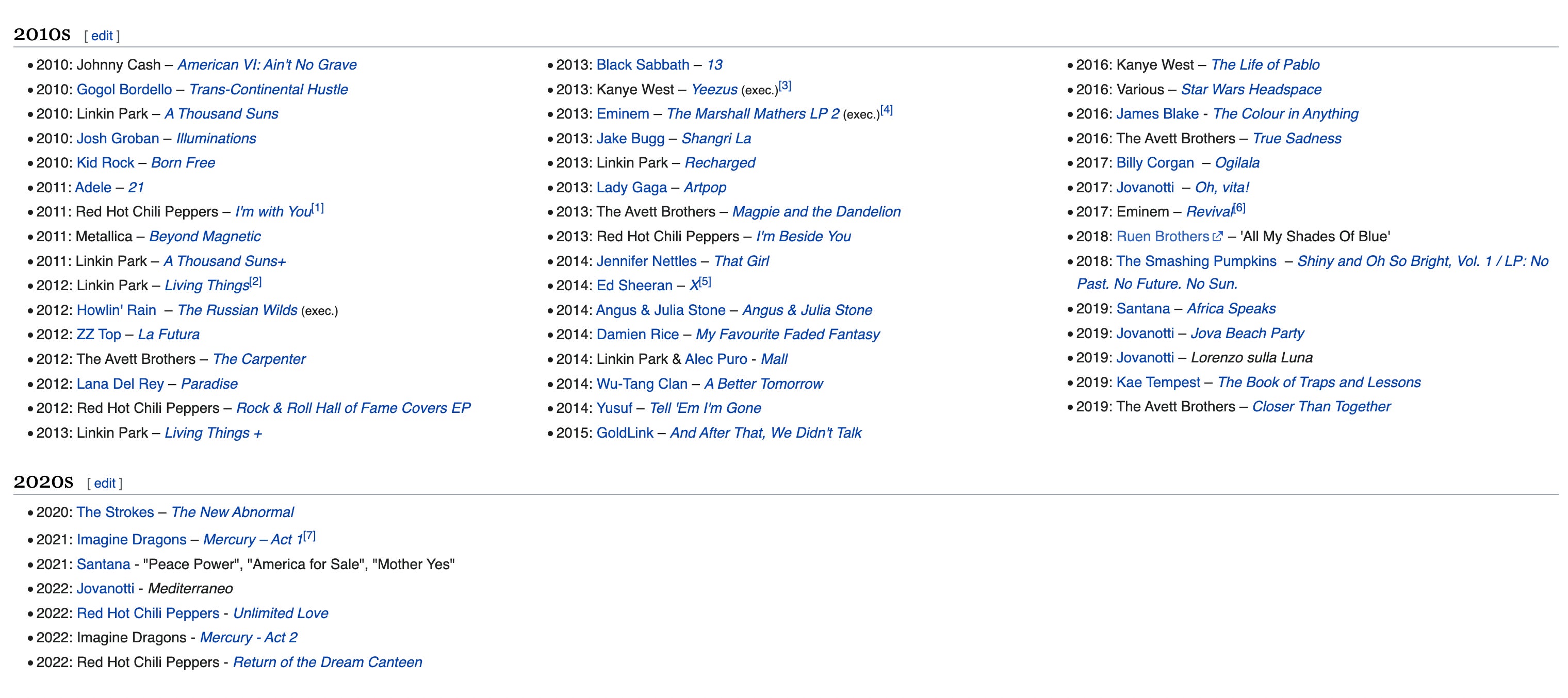The width and height of the screenshot is (1568, 698).
Task: Click the external link icon after Ruen Brothers
Action: coord(1217,237)
